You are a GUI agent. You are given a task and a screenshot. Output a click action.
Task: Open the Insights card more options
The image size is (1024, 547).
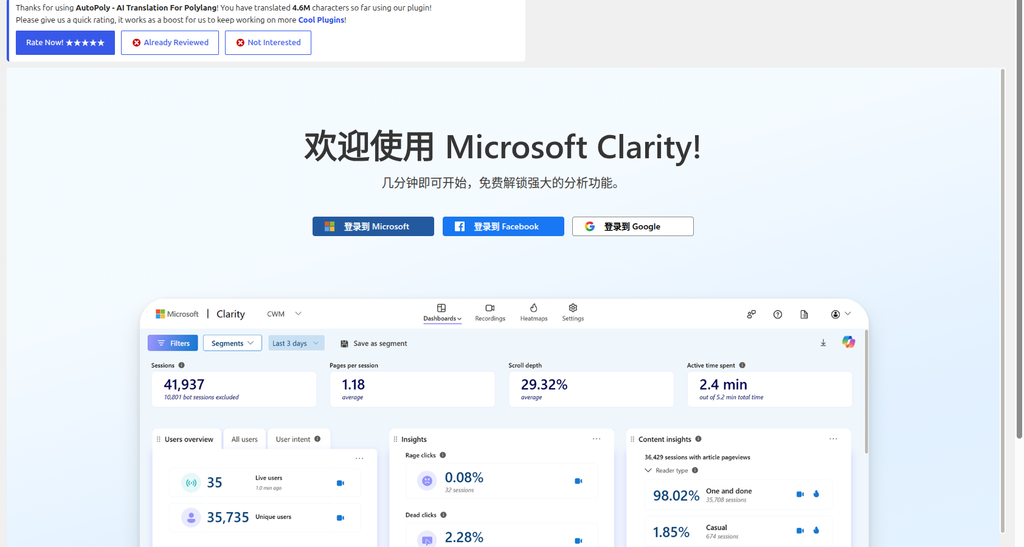pos(596,439)
